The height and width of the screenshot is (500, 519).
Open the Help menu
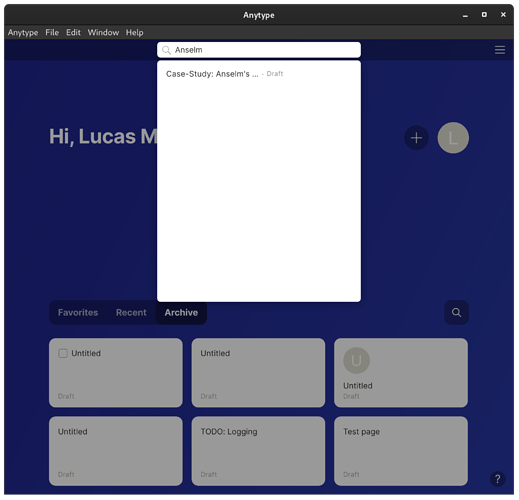pyautogui.click(x=135, y=32)
